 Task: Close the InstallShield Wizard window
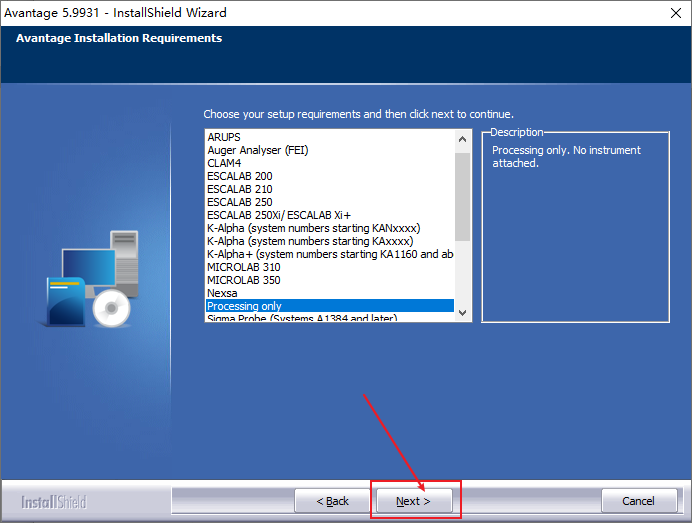675,13
